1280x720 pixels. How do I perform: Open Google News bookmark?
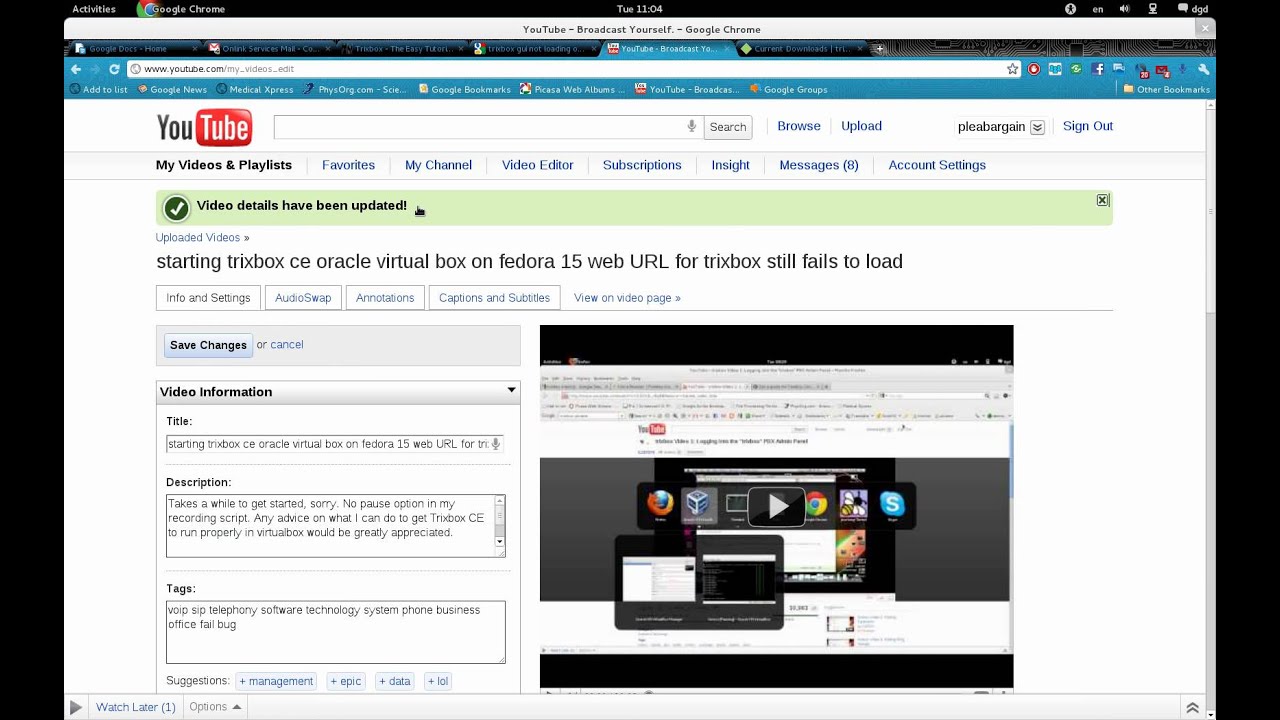coord(172,89)
